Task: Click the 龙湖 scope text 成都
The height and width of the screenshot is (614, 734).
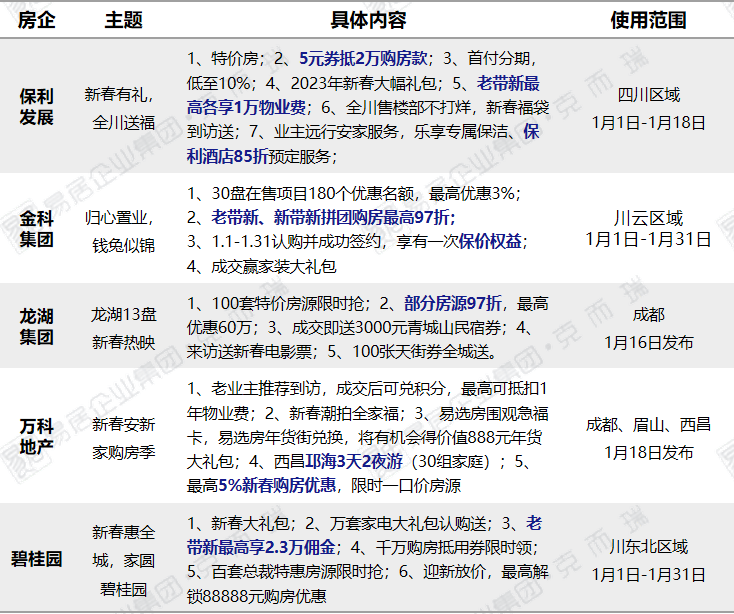Action: pos(648,315)
